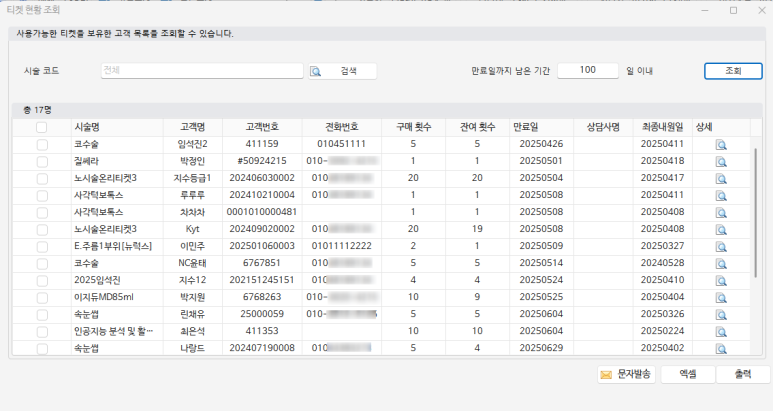Select expiry date 20250426

pos(541,144)
